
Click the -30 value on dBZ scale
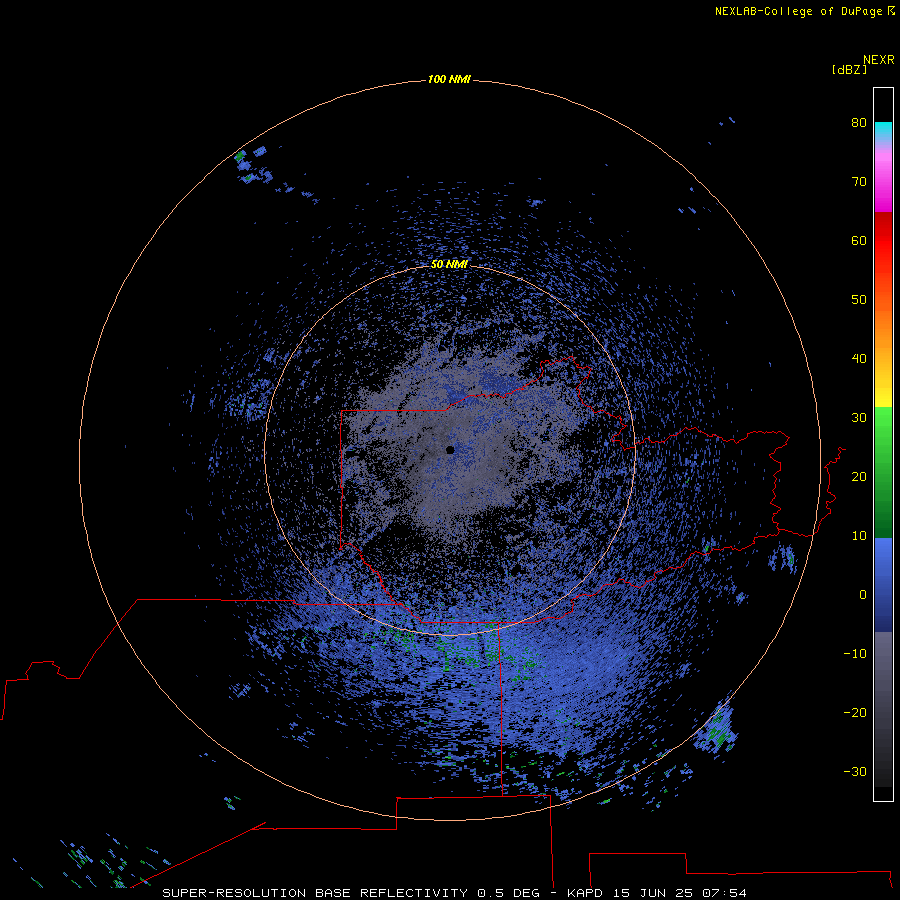[855, 772]
